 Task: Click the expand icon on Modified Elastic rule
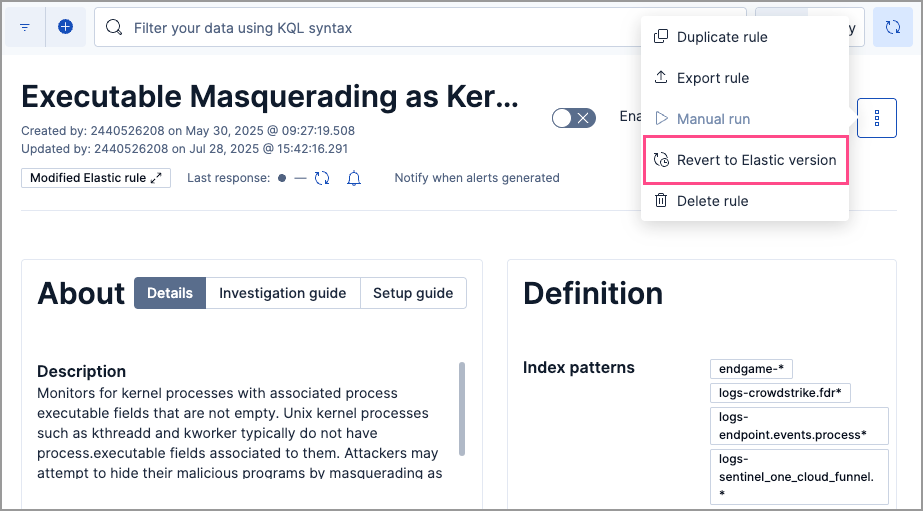(156, 178)
